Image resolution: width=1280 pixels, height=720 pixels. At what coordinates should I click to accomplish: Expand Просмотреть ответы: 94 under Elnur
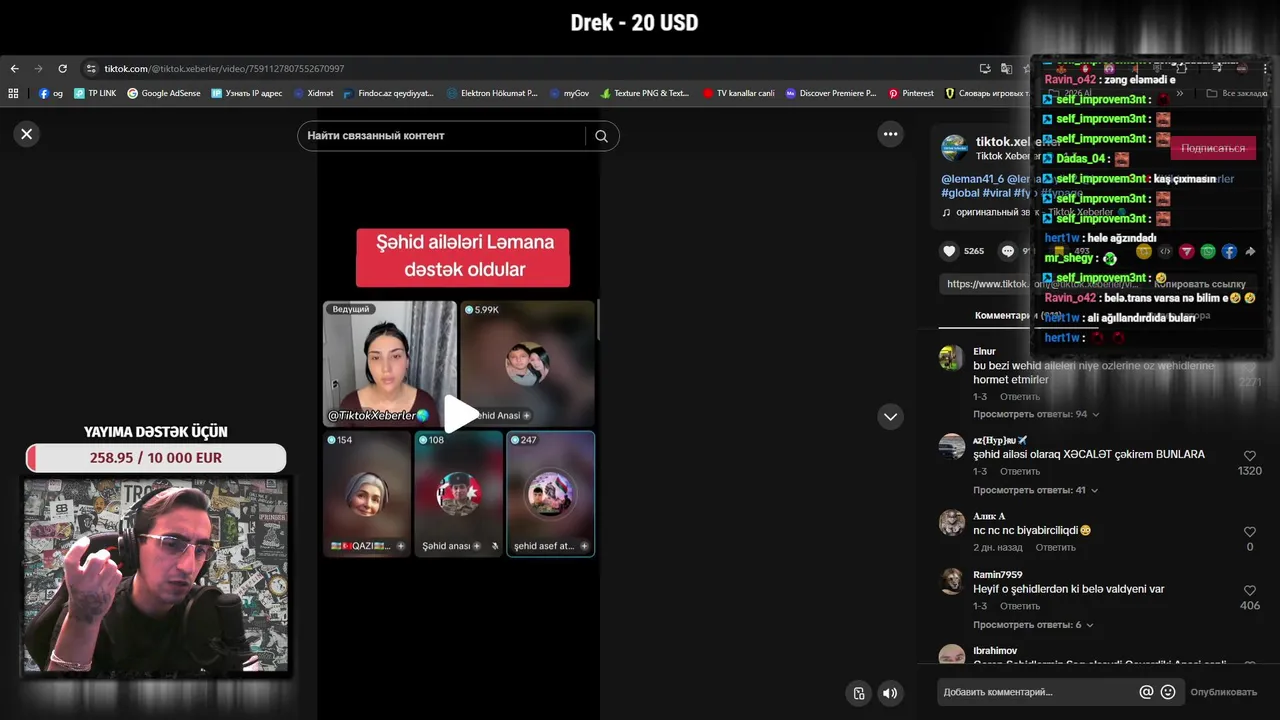click(x=1036, y=414)
